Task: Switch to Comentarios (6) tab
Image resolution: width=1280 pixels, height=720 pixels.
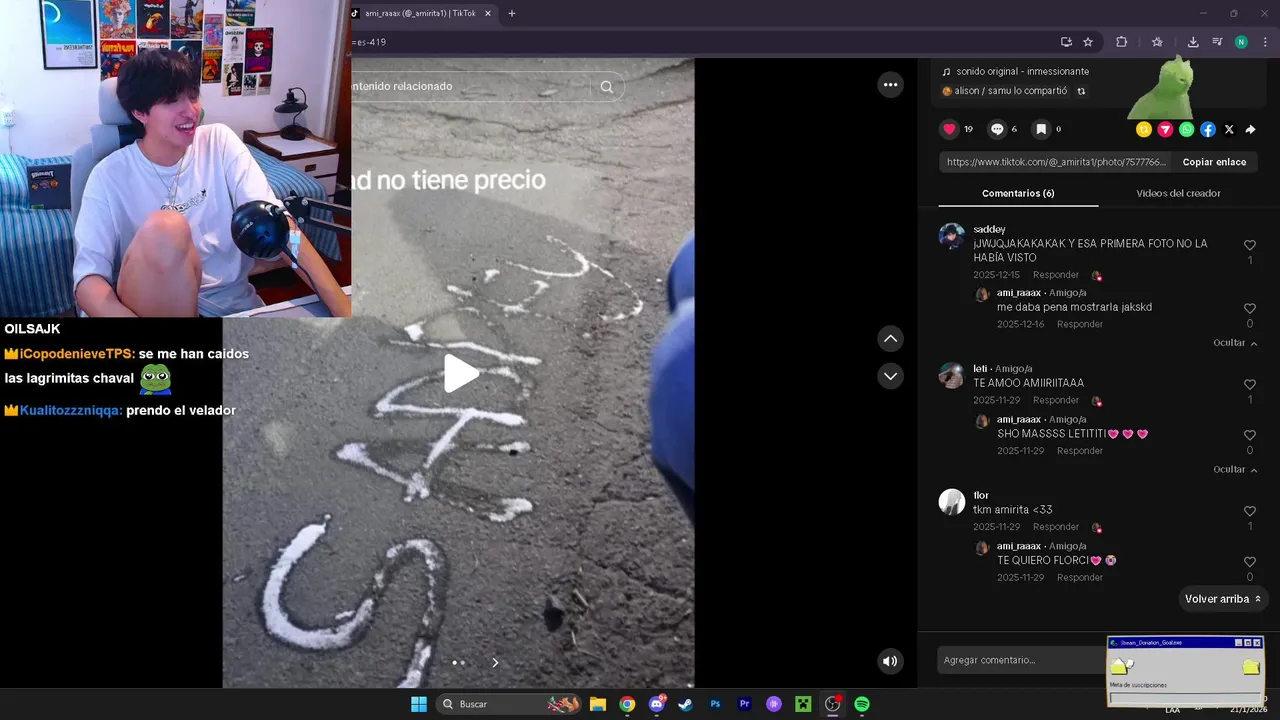Action: click(x=1018, y=193)
